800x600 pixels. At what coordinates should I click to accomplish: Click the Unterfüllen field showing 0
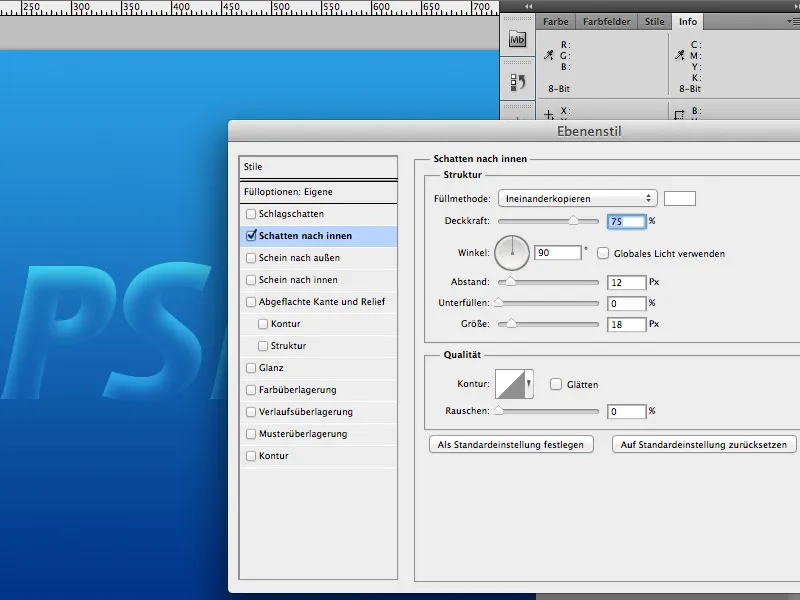click(627, 304)
